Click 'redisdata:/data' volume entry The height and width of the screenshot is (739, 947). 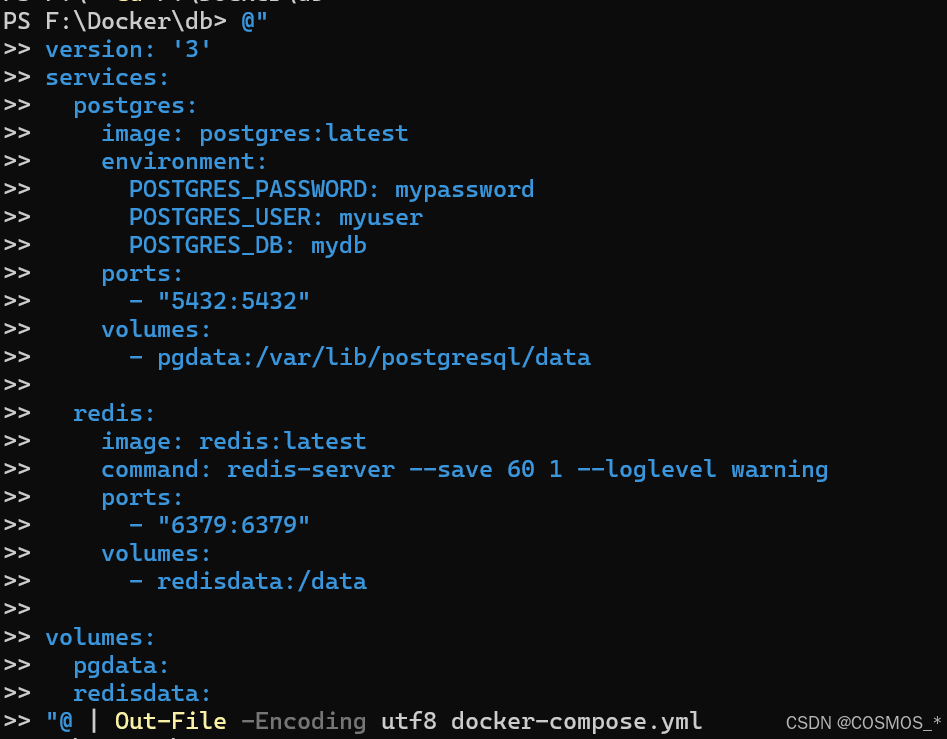tap(261, 581)
